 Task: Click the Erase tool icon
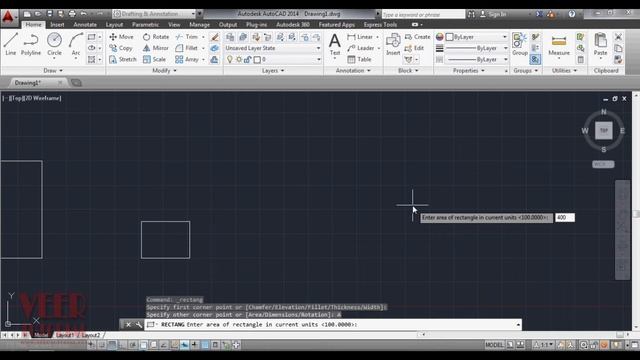click(214, 37)
